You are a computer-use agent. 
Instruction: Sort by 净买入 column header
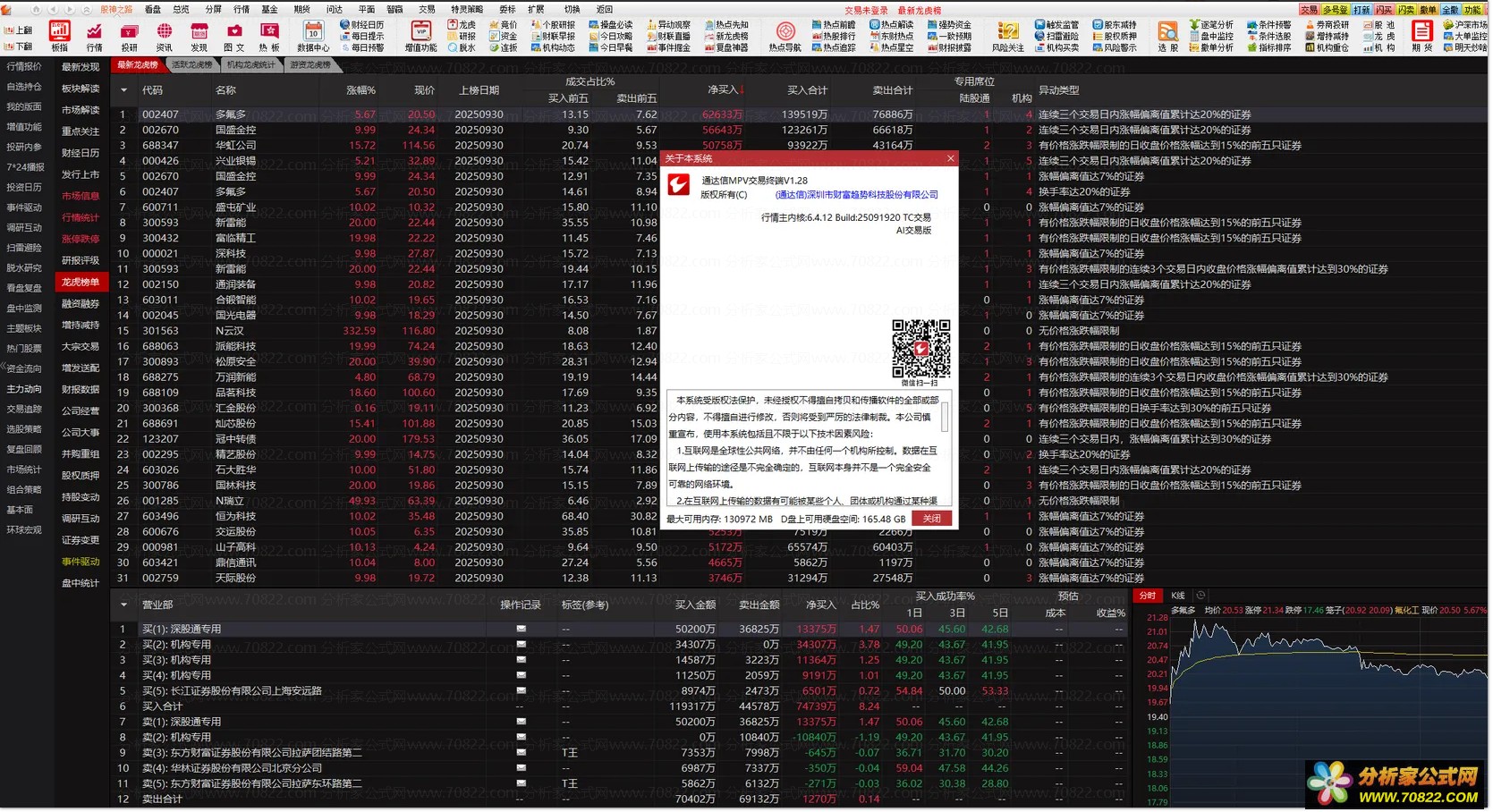point(723,90)
